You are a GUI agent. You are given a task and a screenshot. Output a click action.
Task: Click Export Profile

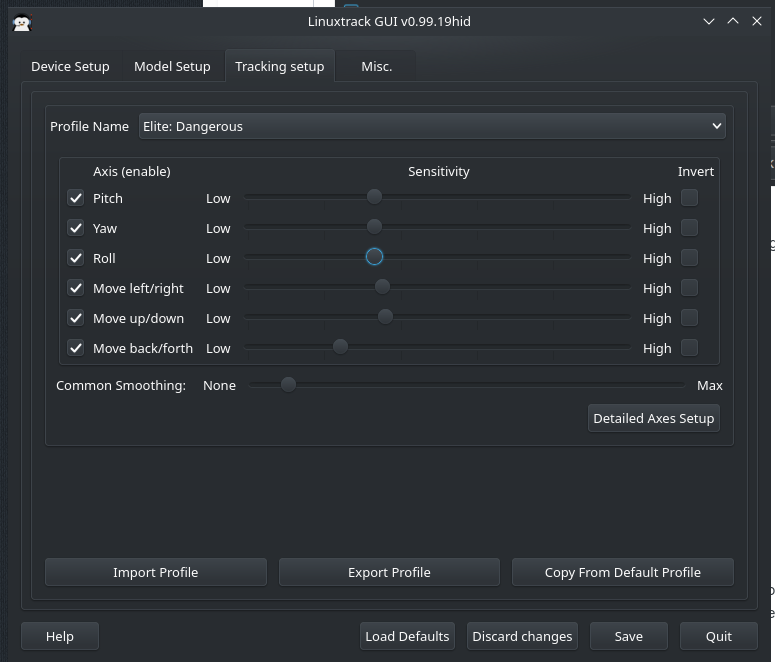click(x=389, y=572)
